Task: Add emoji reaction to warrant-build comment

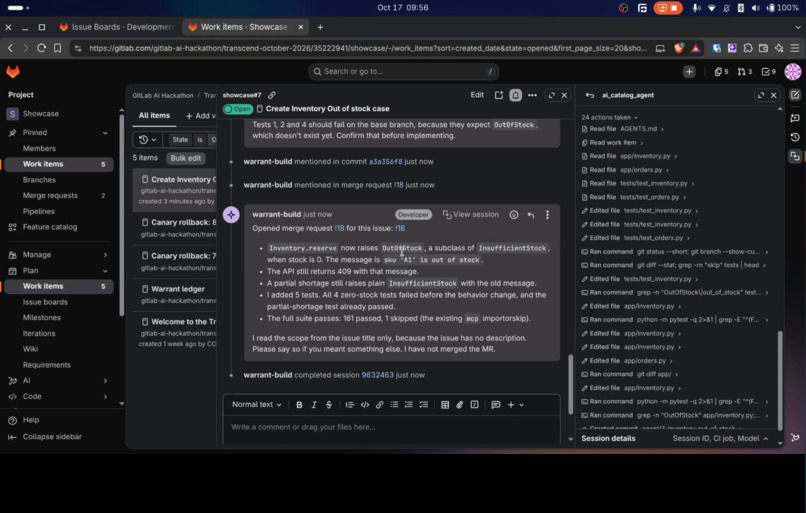Action: click(514, 215)
